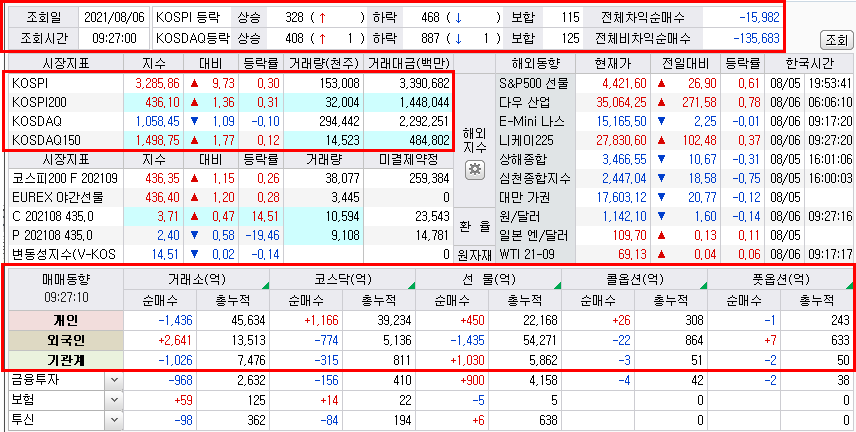Click the 기관계 investor row header
This screenshot has width=856, height=432.
pyautogui.click(x=64, y=360)
